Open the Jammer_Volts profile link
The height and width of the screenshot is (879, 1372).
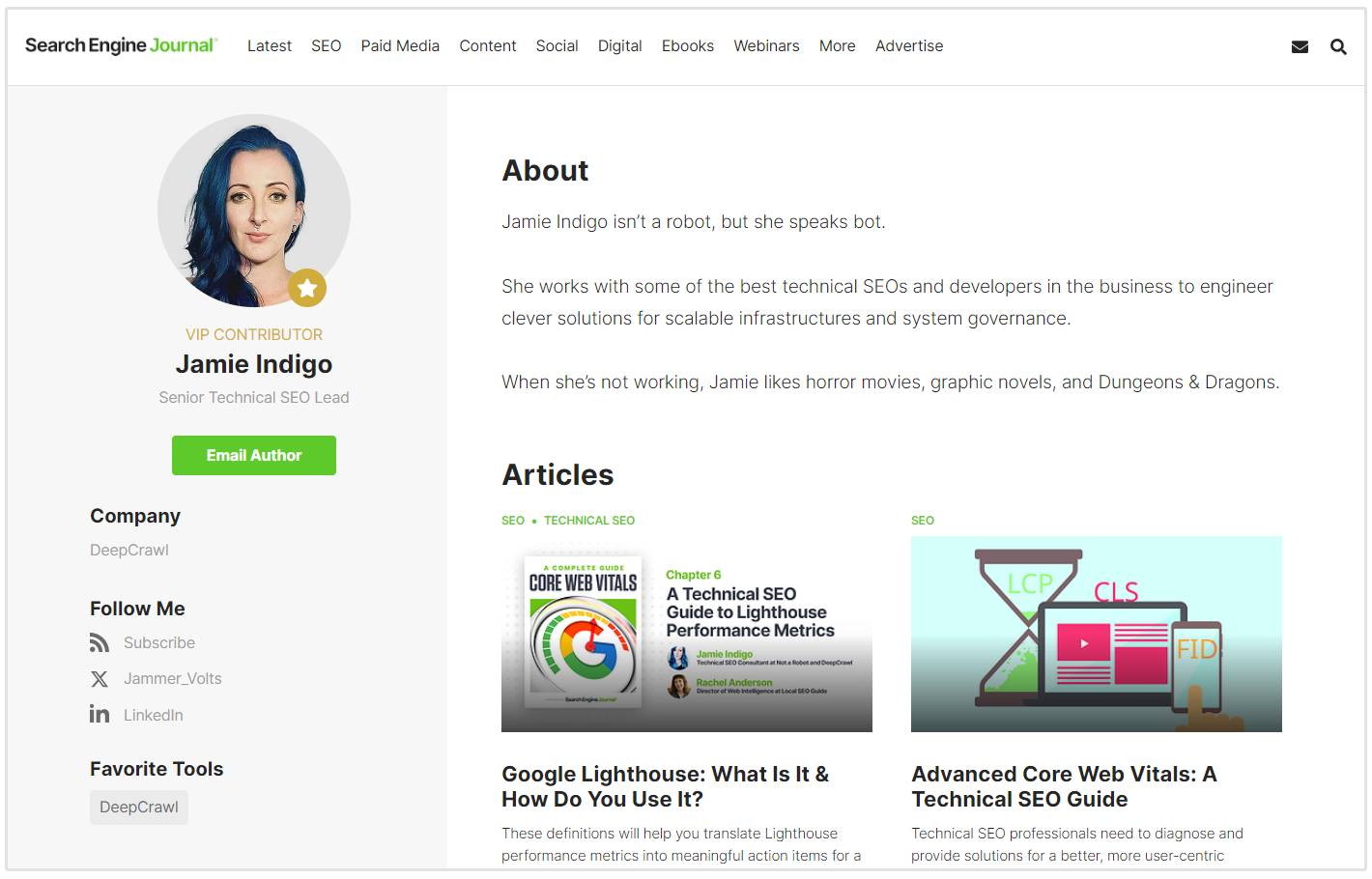(172, 679)
